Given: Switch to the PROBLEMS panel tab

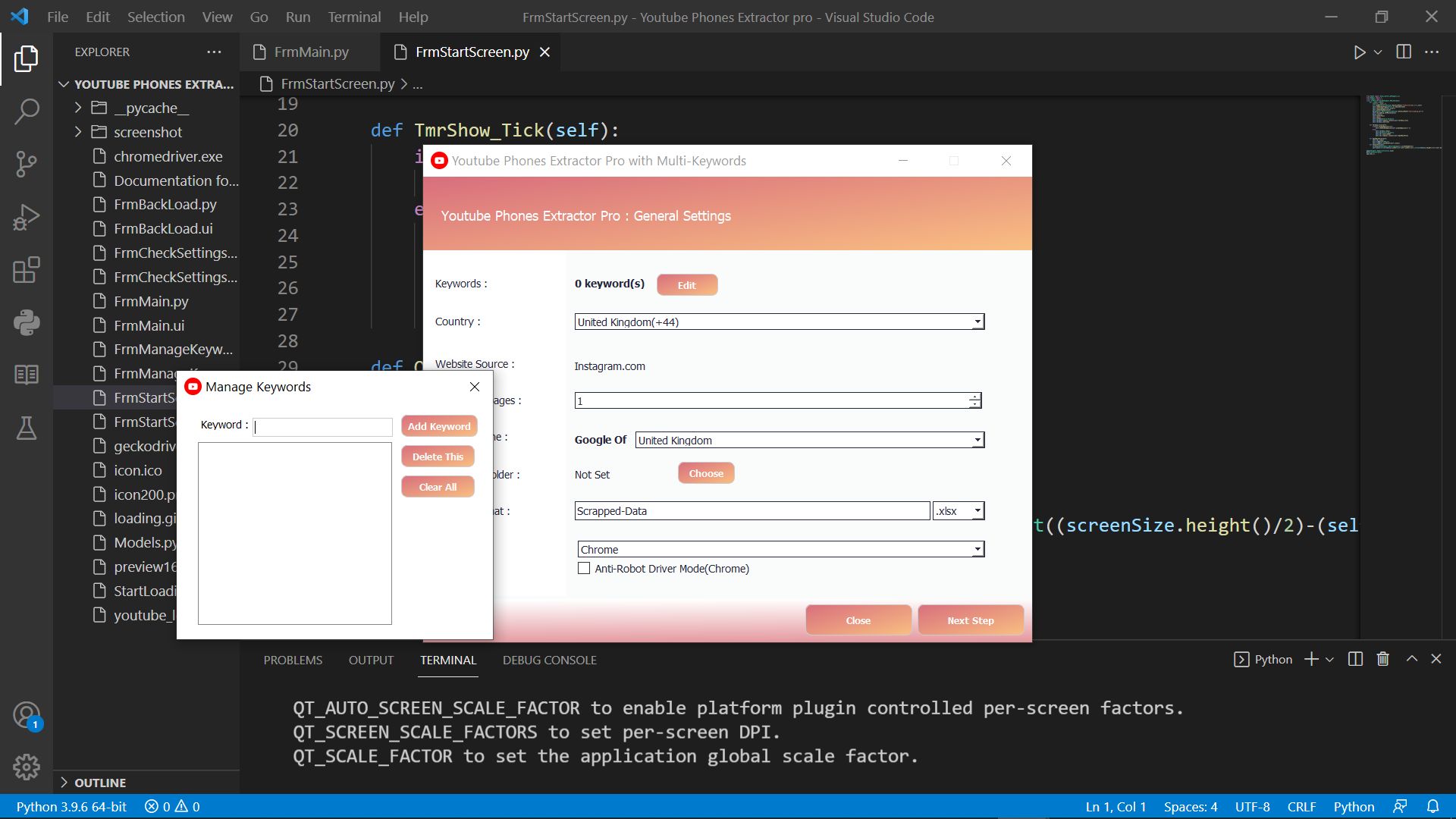Looking at the screenshot, I should tap(293, 660).
